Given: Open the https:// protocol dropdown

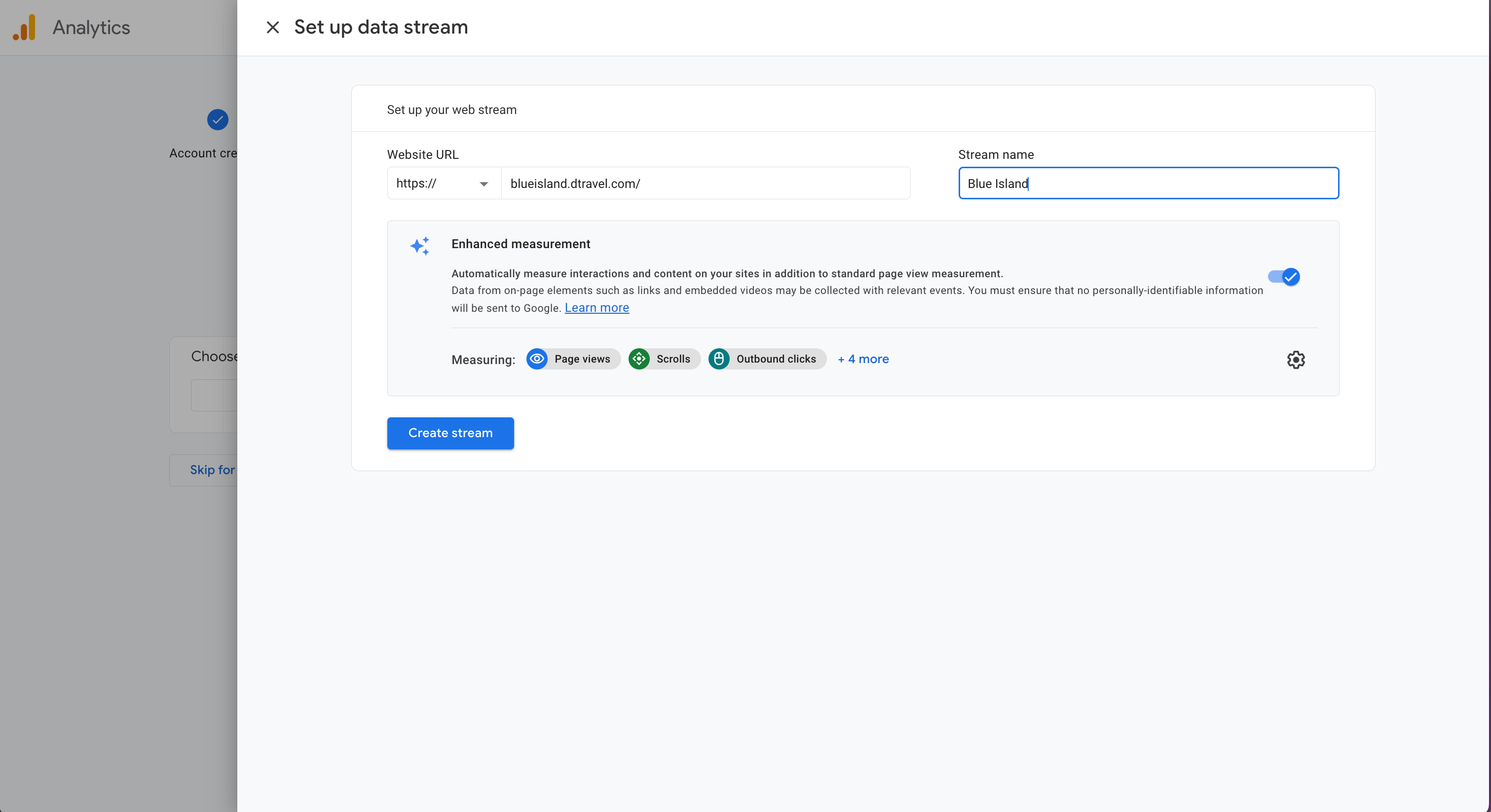Looking at the screenshot, I should pos(444,184).
